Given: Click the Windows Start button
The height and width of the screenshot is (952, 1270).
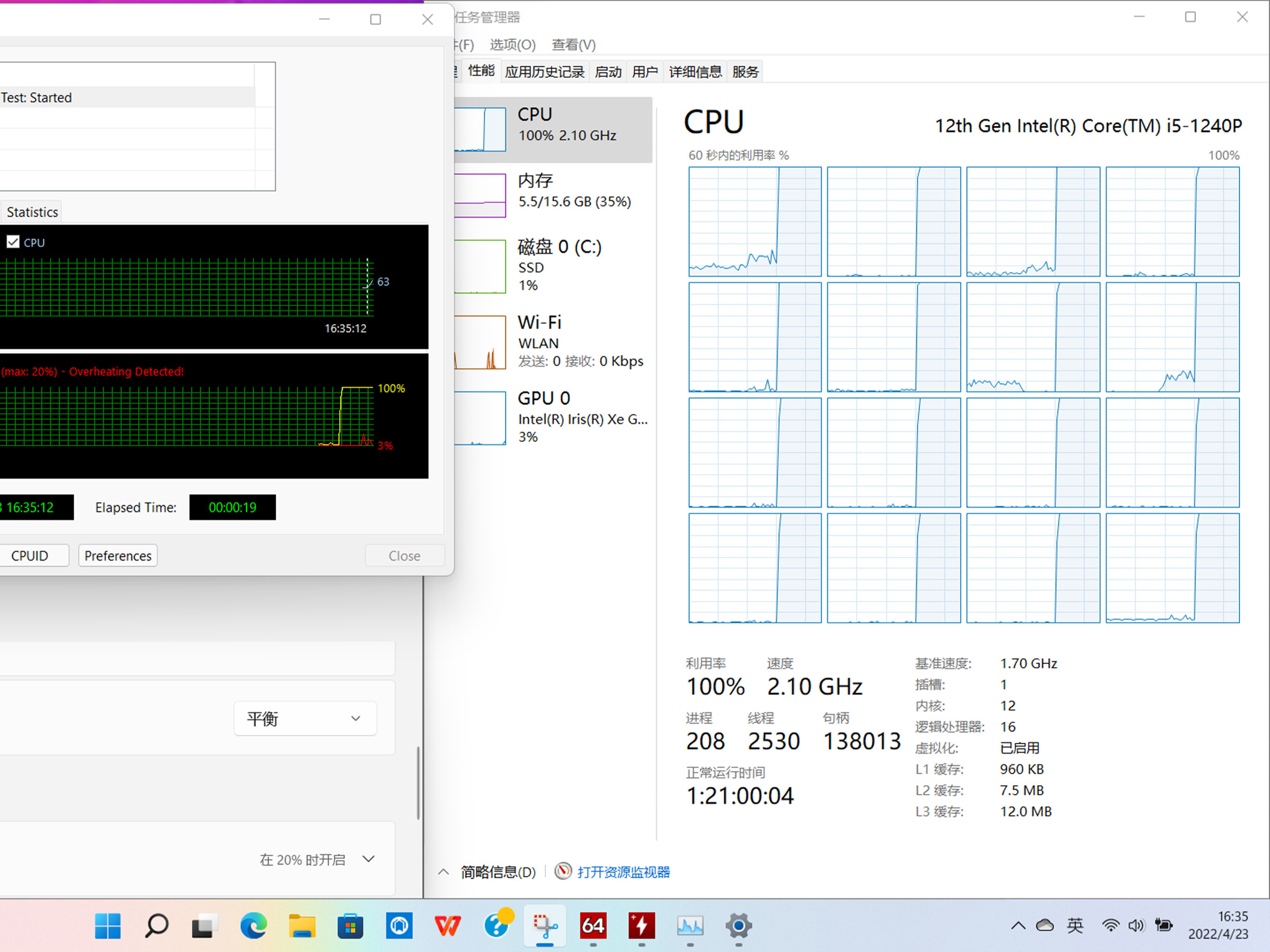Looking at the screenshot, I should point(108,926).
